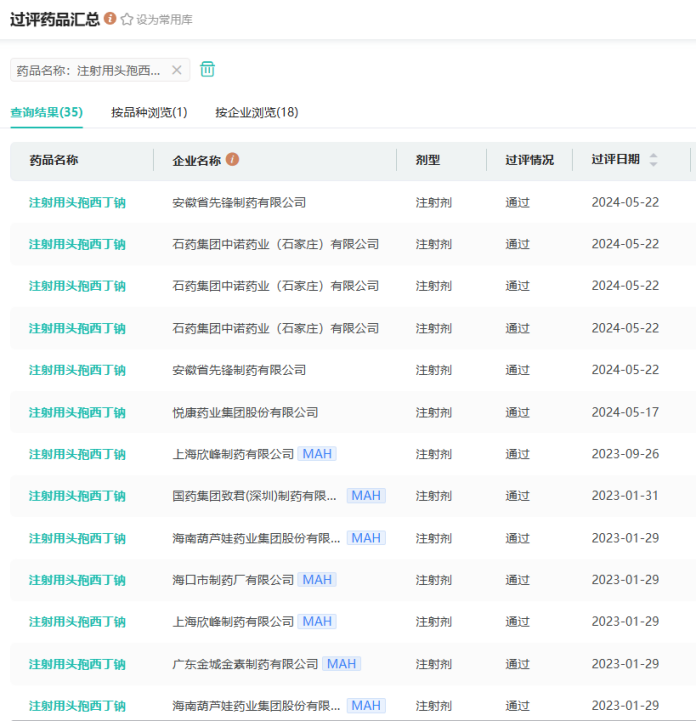Click the info icon beside 过评药品汇总 title

tap(110, 18)
